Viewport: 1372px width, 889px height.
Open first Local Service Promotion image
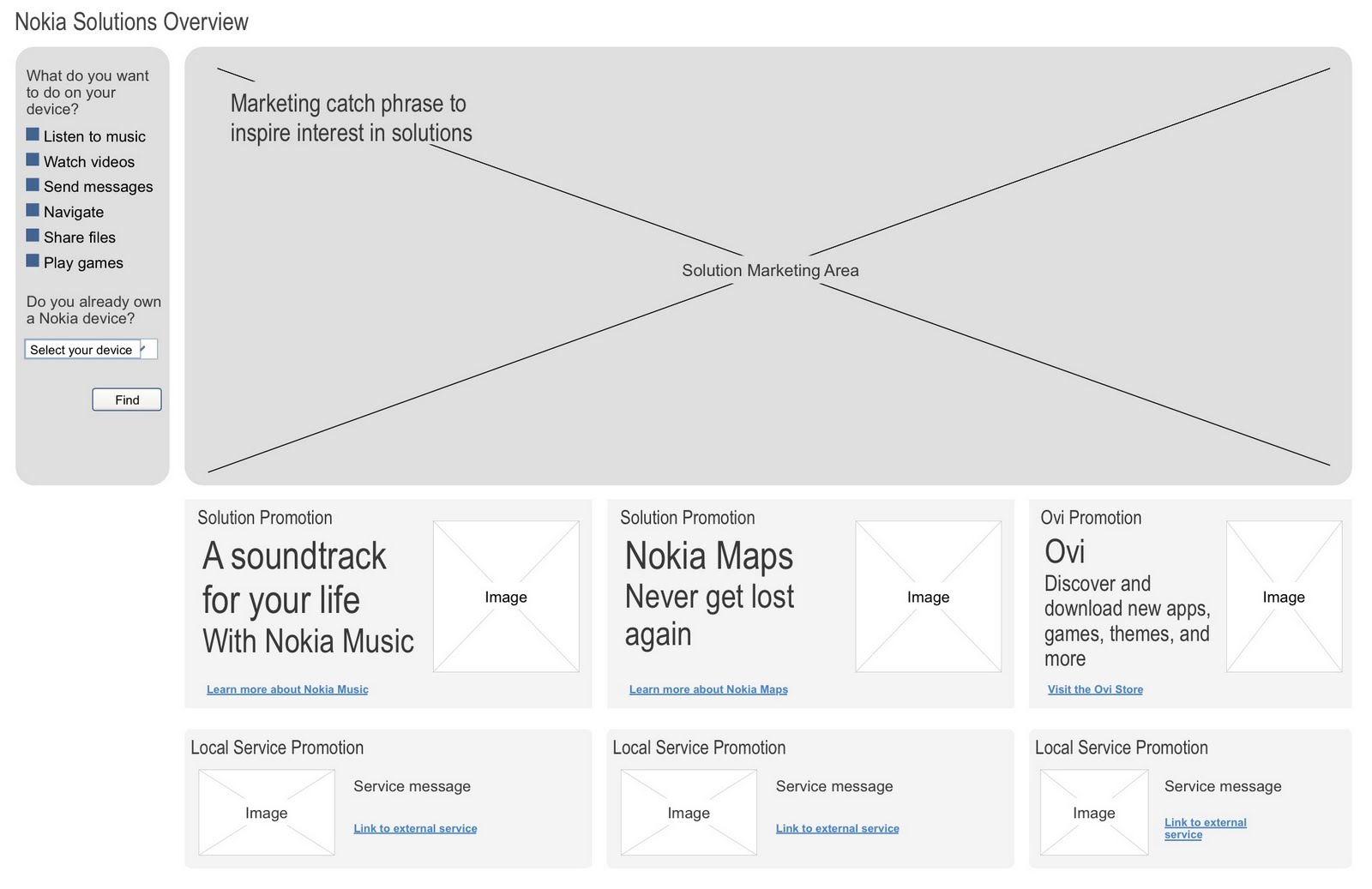tap(267, 813)
